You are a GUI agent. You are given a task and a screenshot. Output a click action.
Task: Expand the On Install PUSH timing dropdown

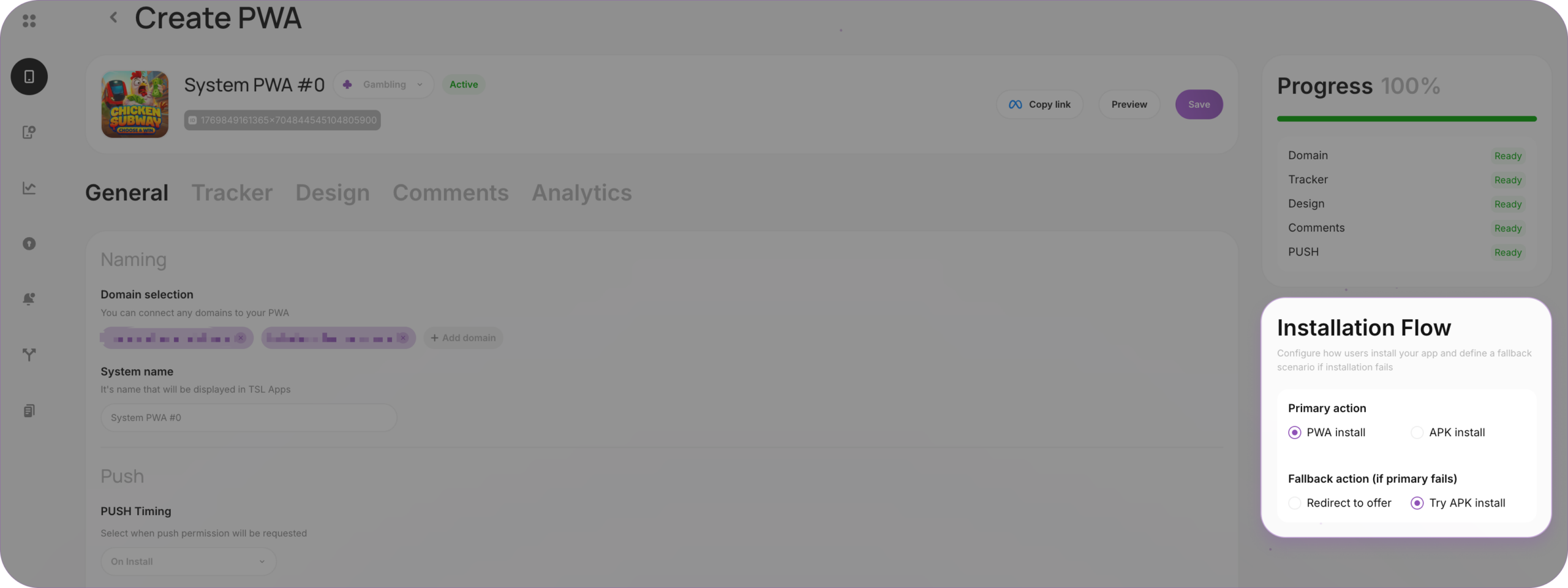pos(188,562)
